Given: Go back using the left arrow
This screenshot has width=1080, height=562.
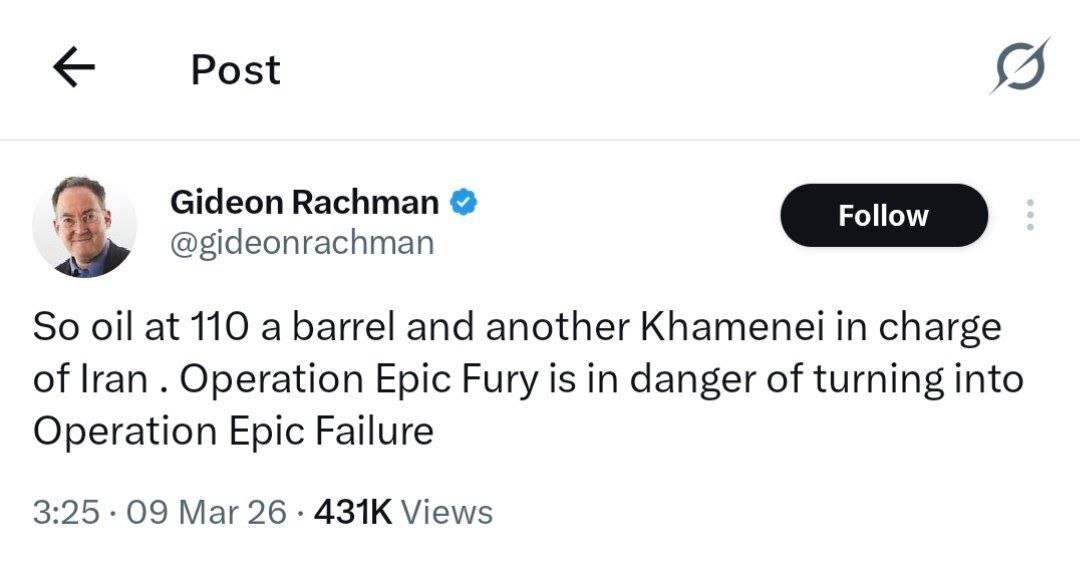Looking at the screenshot, I should tap(73, 68).
